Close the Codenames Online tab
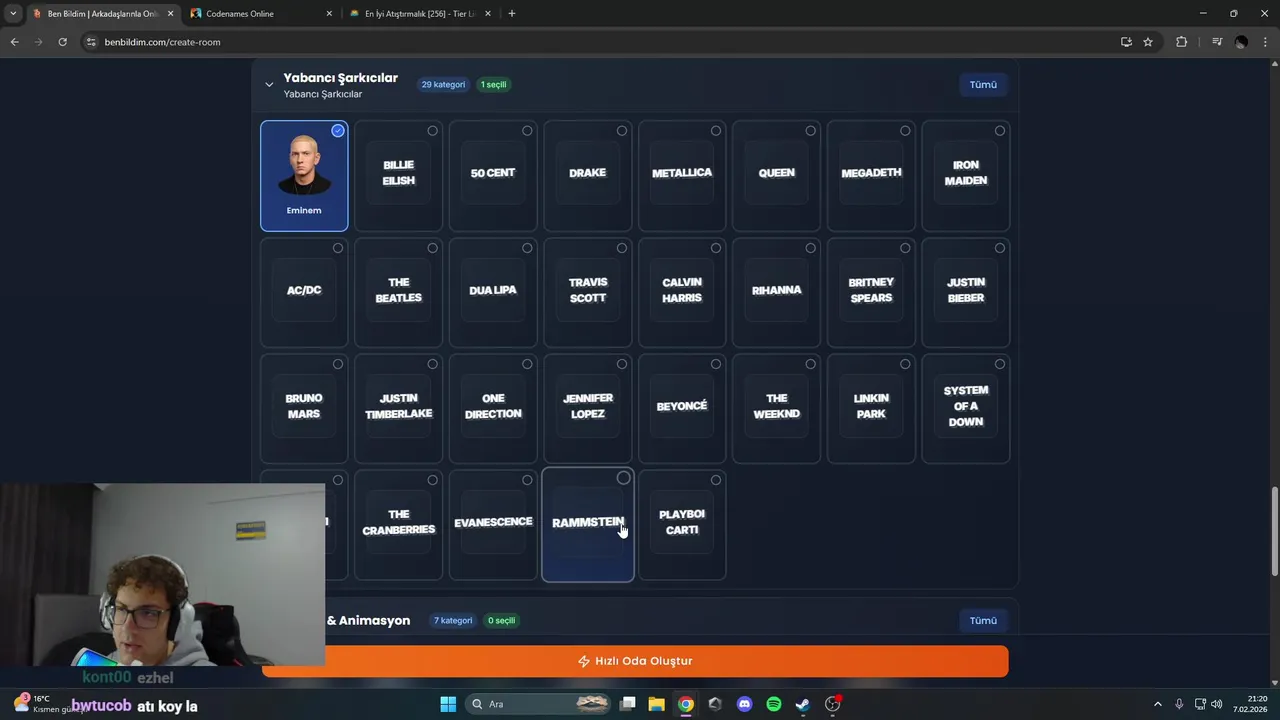Viewport: 1280px width, 720px height. [329, 14]
